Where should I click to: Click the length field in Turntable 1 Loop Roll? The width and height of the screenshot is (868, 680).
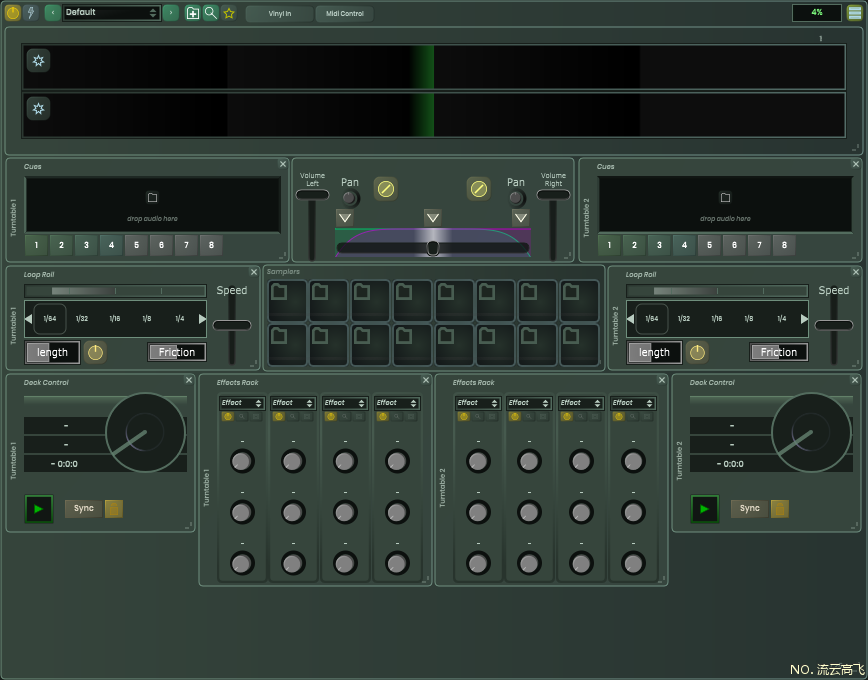[53, 353]
